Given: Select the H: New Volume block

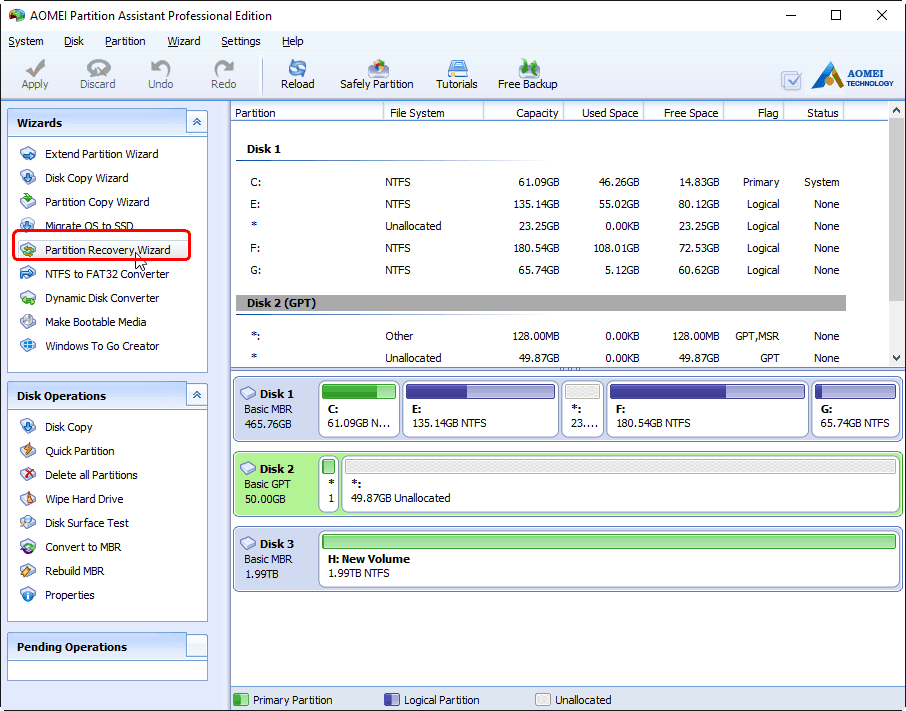Looking at the screenshot, I should [609, 559].
